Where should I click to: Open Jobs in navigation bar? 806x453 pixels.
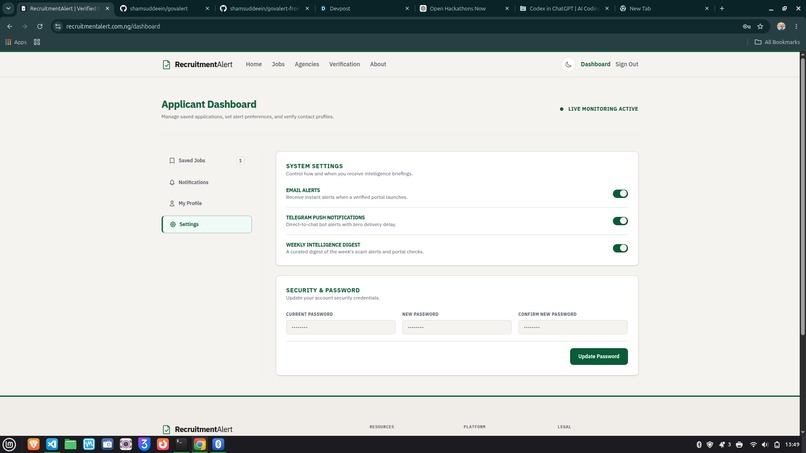278,64
